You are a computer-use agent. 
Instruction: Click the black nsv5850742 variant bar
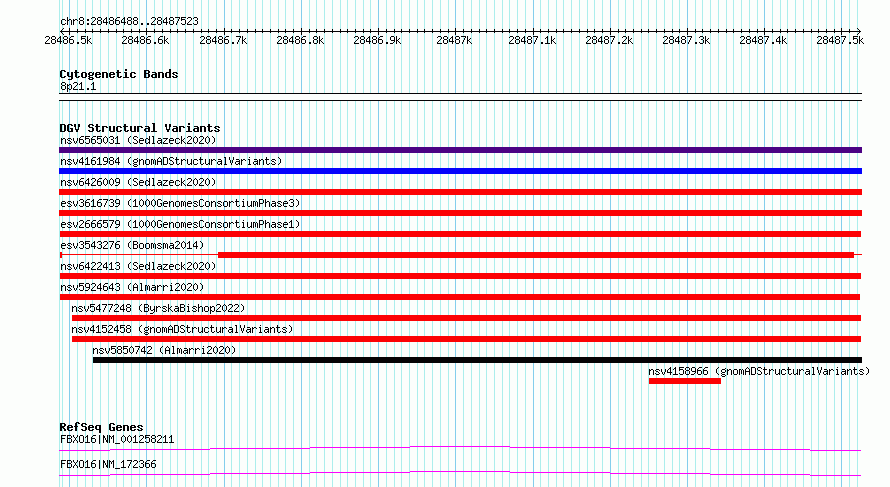[477, 360]
